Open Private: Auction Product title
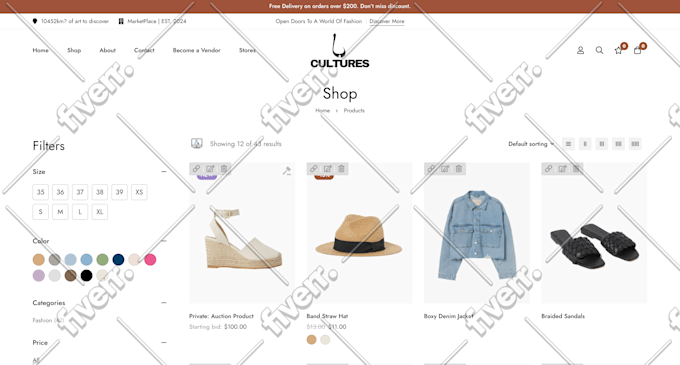Image resolution: width=680 pixels, height=365 pixels. (221, 316)
